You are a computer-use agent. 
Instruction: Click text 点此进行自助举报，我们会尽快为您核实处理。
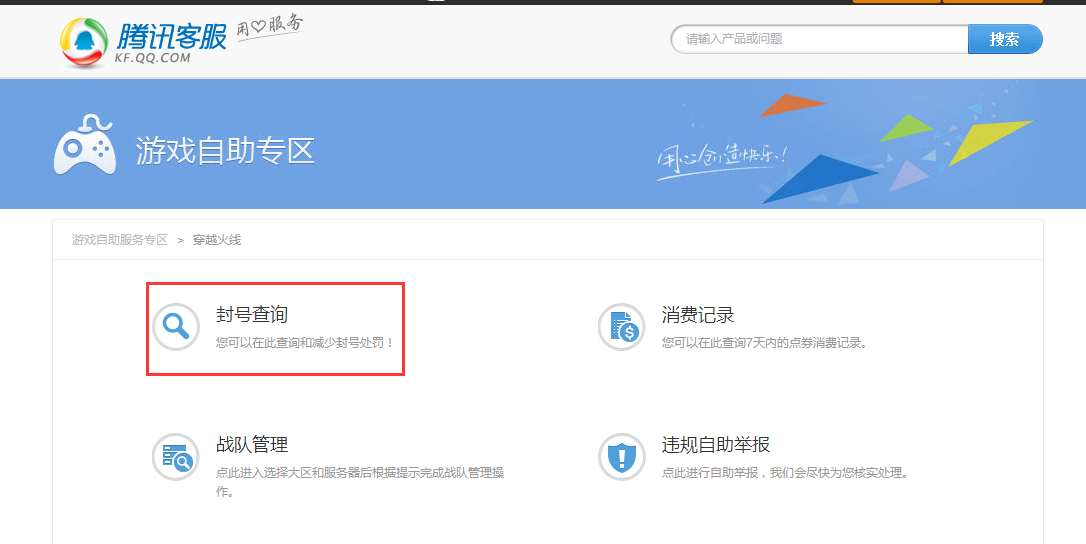785,473
